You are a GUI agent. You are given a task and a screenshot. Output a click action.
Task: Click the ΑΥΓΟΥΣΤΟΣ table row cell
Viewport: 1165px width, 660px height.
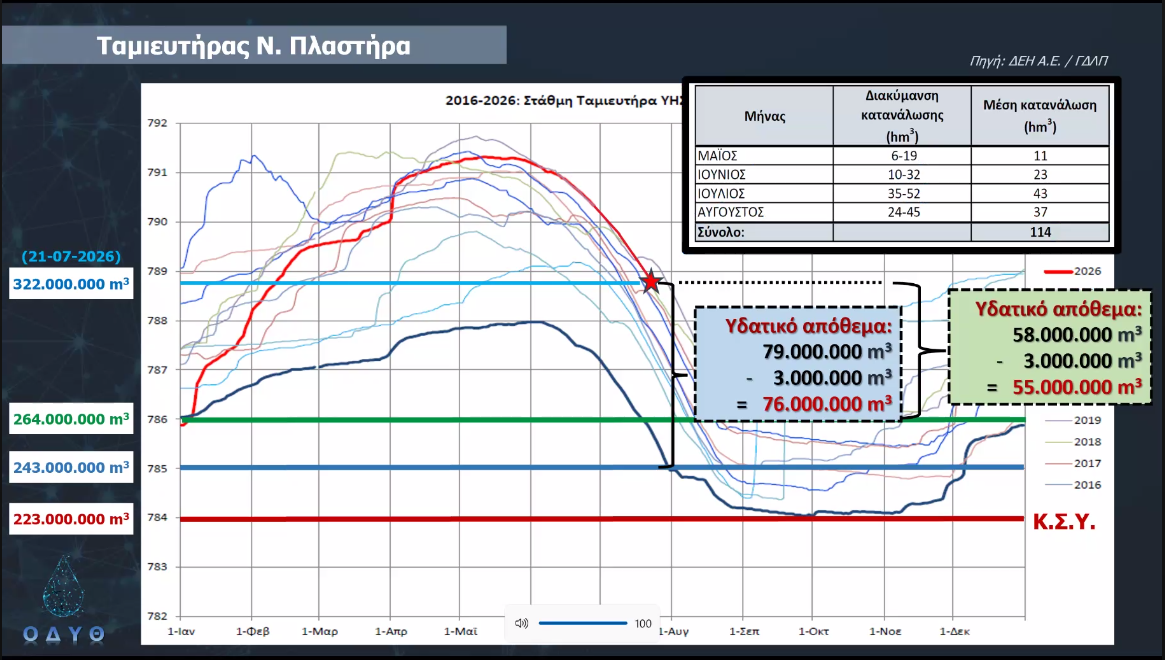pos(765,212)
